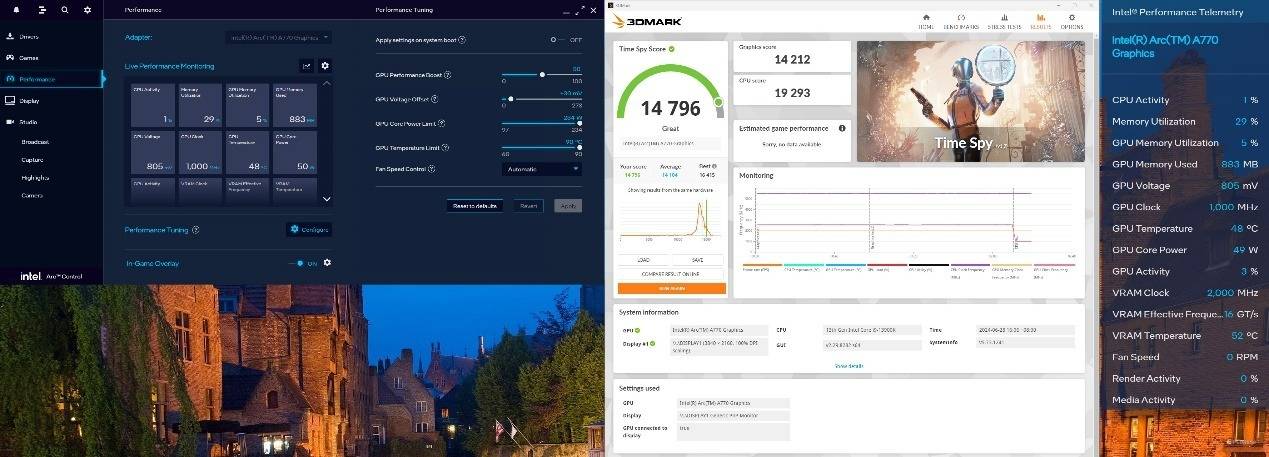Click the GPU Temperature Limit slider
Image resolution: width=1269 pixels, height=457 pixels.
[541, 148]
